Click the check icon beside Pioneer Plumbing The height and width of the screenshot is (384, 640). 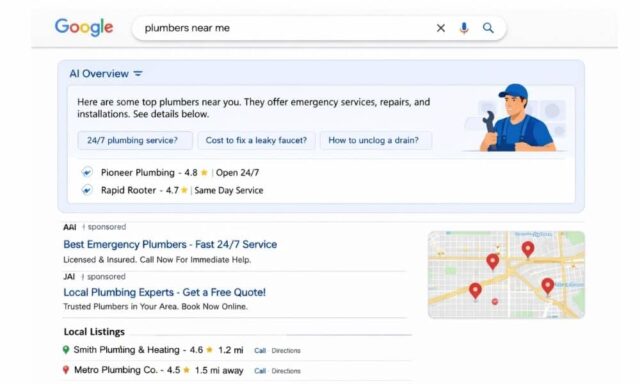pos(87,172)
